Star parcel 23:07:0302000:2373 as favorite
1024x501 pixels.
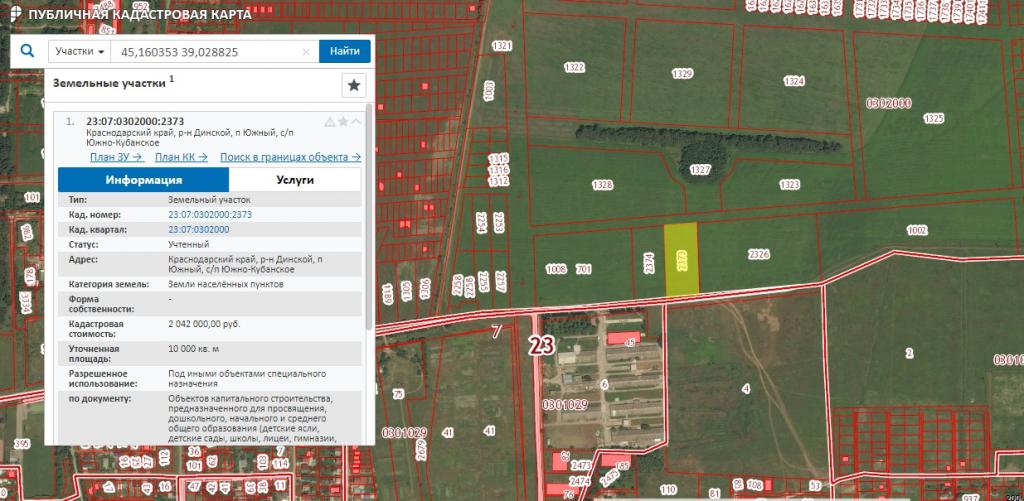click(x=343, y=122)
